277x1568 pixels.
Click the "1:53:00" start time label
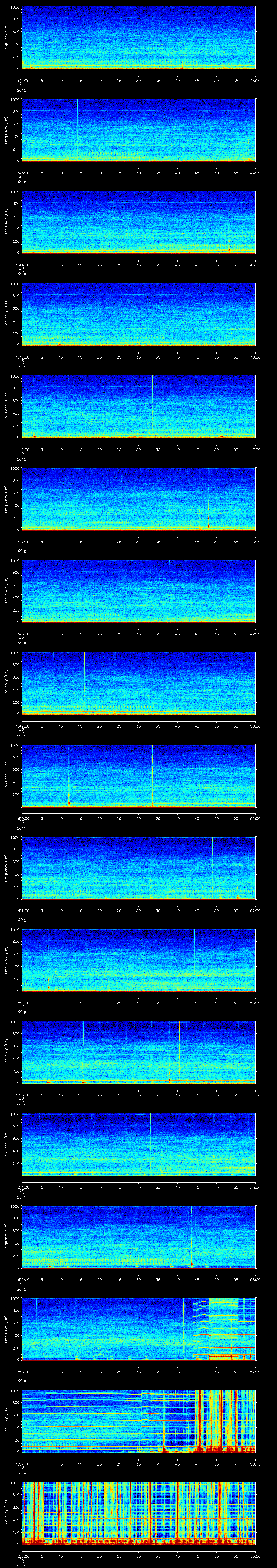21,1095
